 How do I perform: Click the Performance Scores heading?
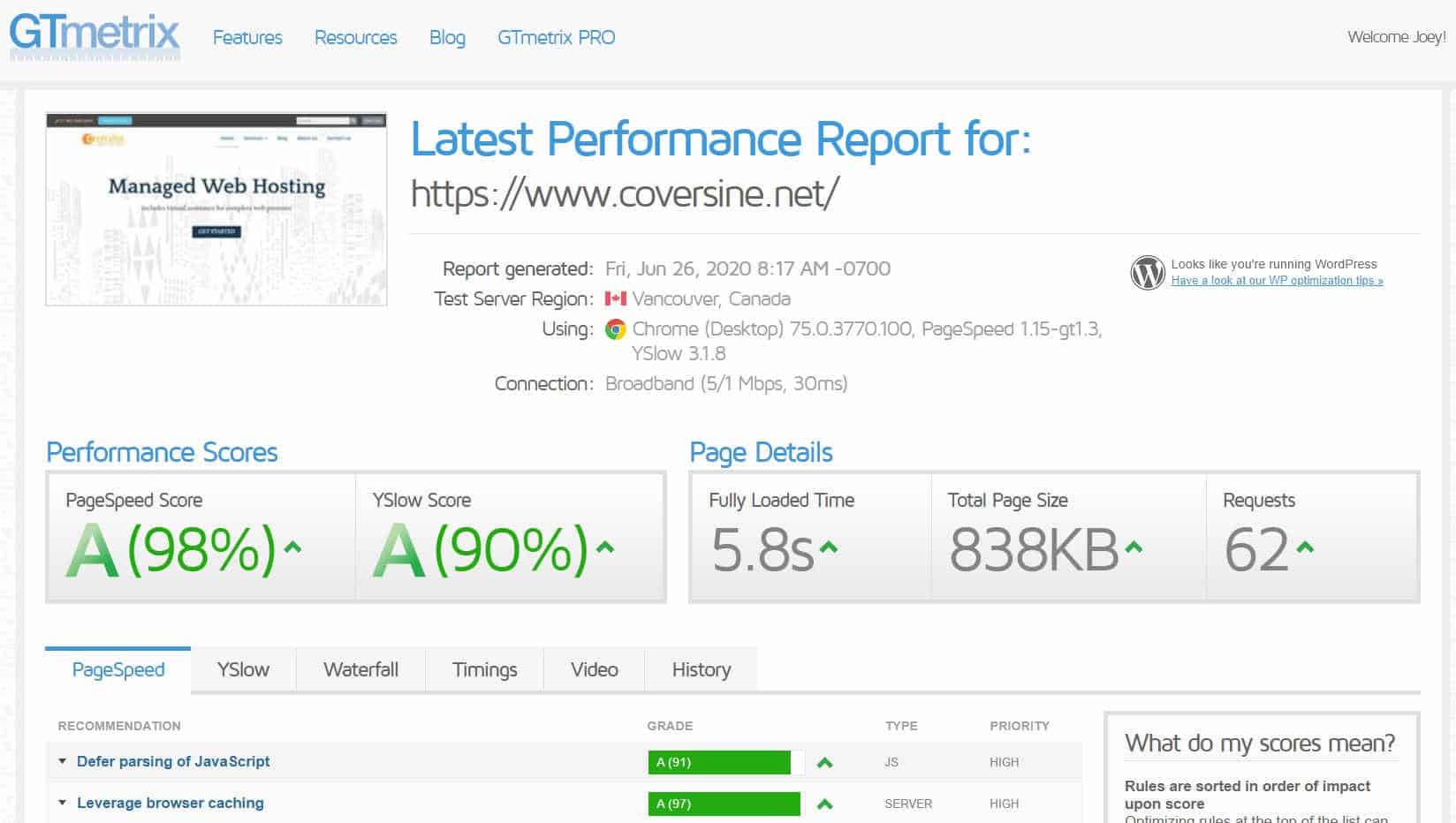(162, 452)
